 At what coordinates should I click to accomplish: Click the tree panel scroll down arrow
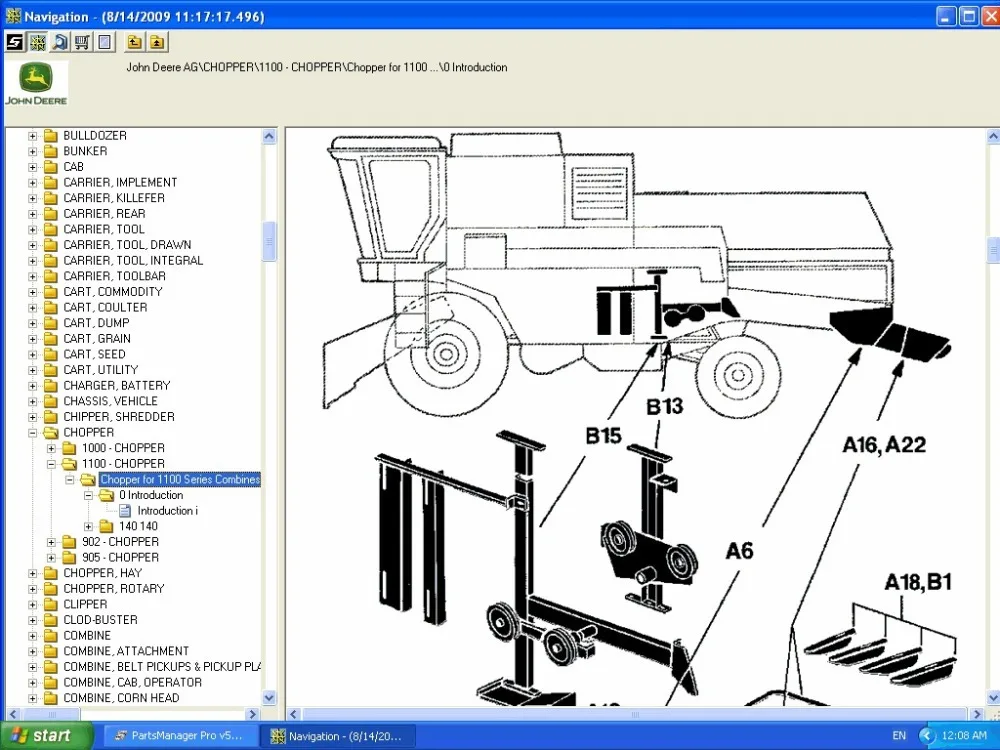(269, 698)
